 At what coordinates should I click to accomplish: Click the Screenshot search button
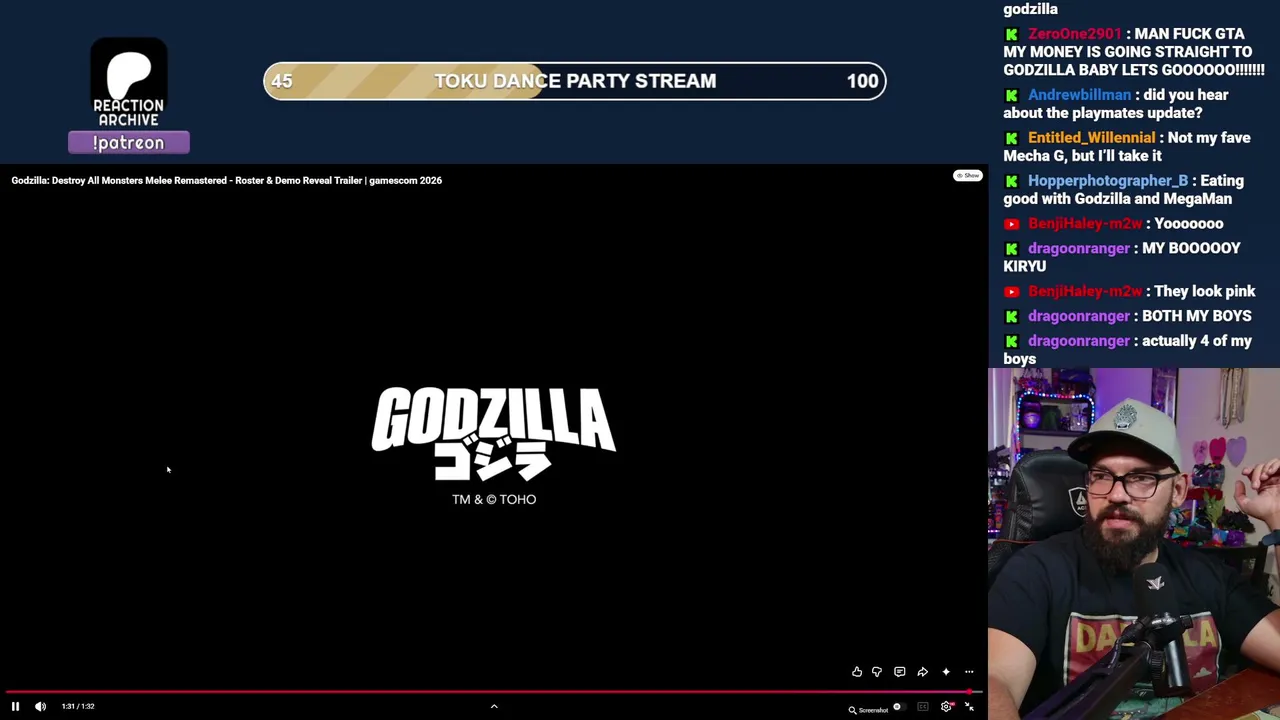click(868, 710)
